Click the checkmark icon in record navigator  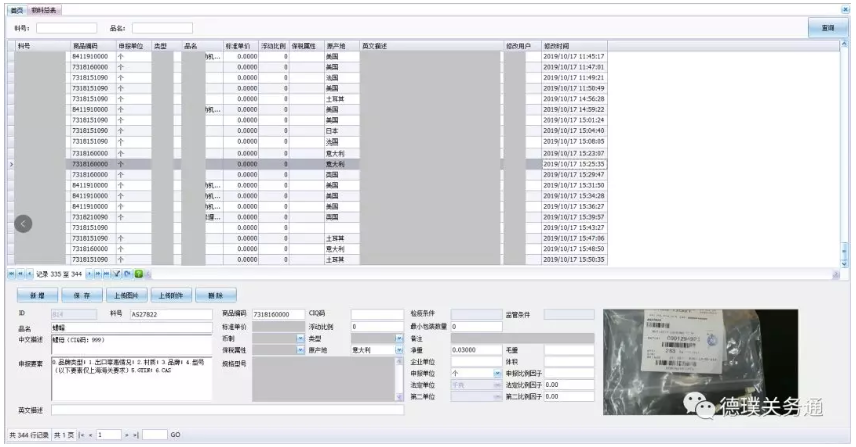pyautogui.click(x=117, y=273)
